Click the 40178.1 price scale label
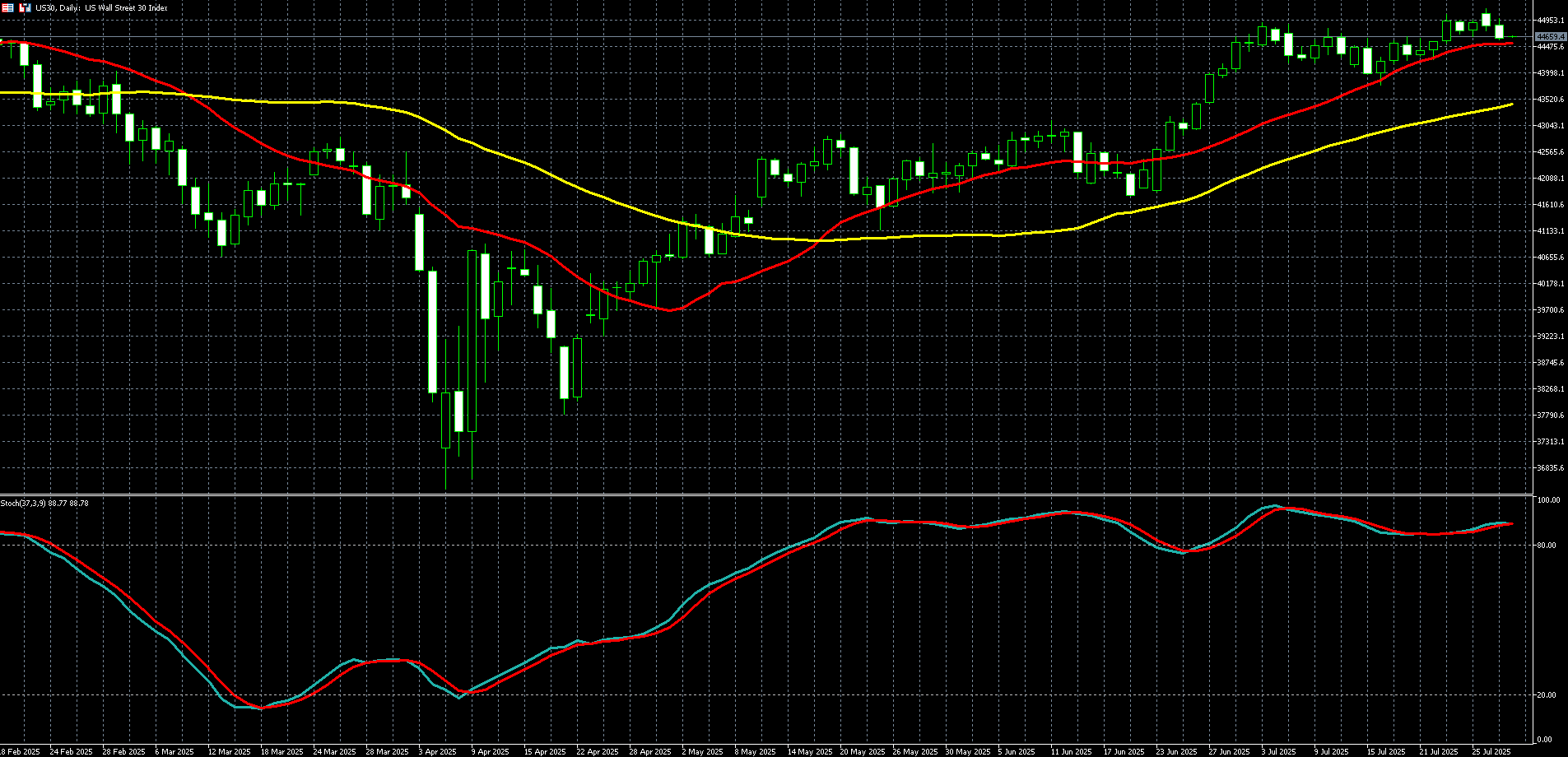Image resolution: width=1568 pixels, height=757 pixels. click(x=1551, y=284)
